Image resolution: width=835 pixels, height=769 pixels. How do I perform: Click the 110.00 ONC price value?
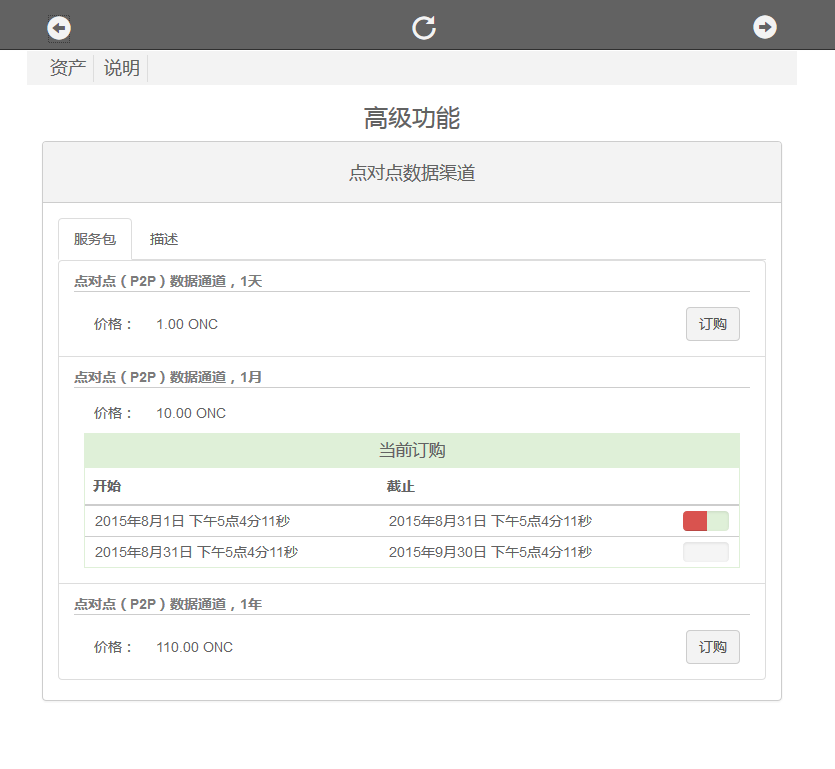click(194, 647)
